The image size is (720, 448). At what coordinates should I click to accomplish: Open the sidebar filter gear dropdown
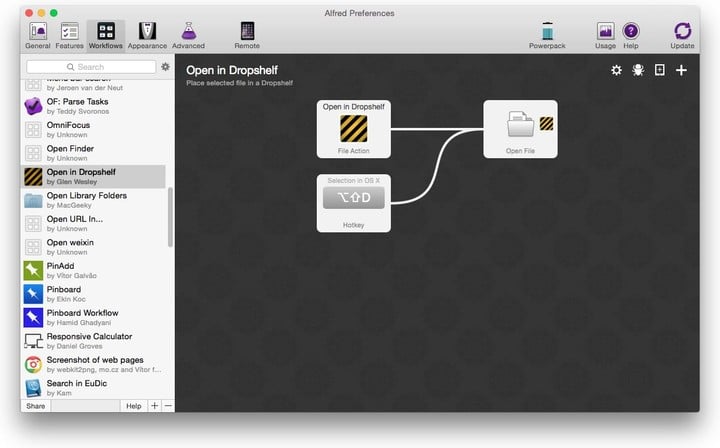coord(165,67)
